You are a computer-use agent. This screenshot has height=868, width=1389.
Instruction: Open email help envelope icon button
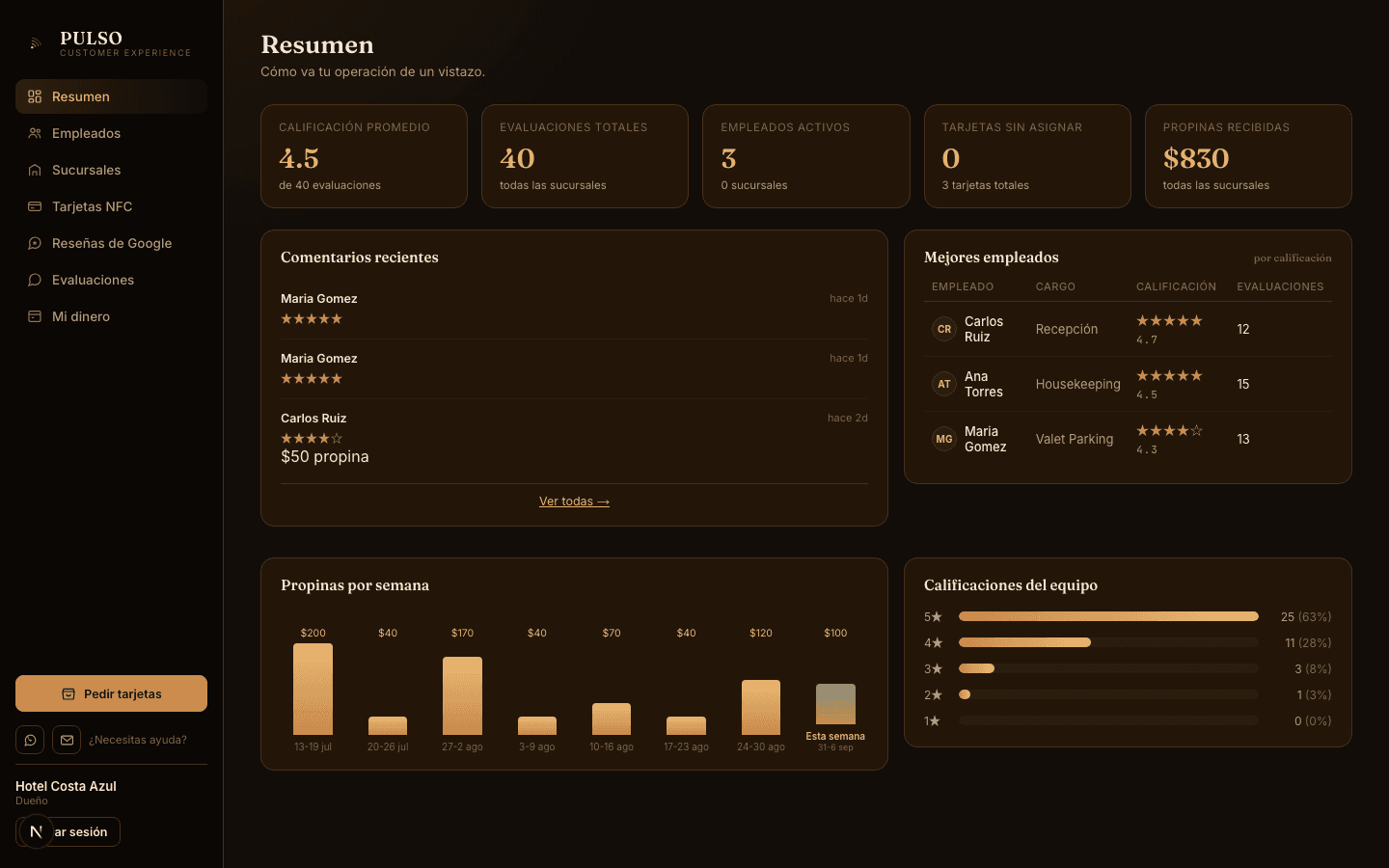tap(67, 740)
